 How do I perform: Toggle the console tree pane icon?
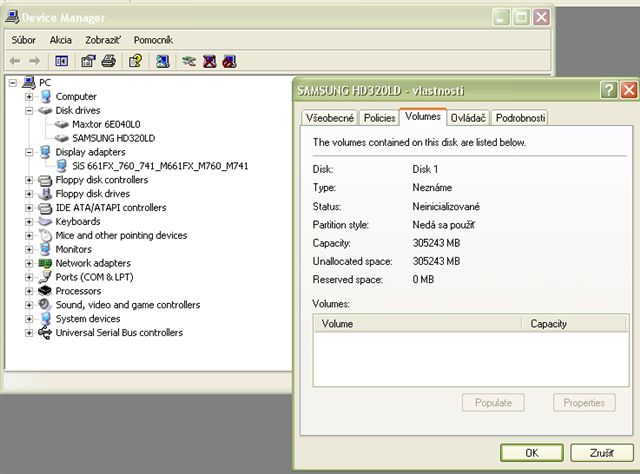click(62, 61)
